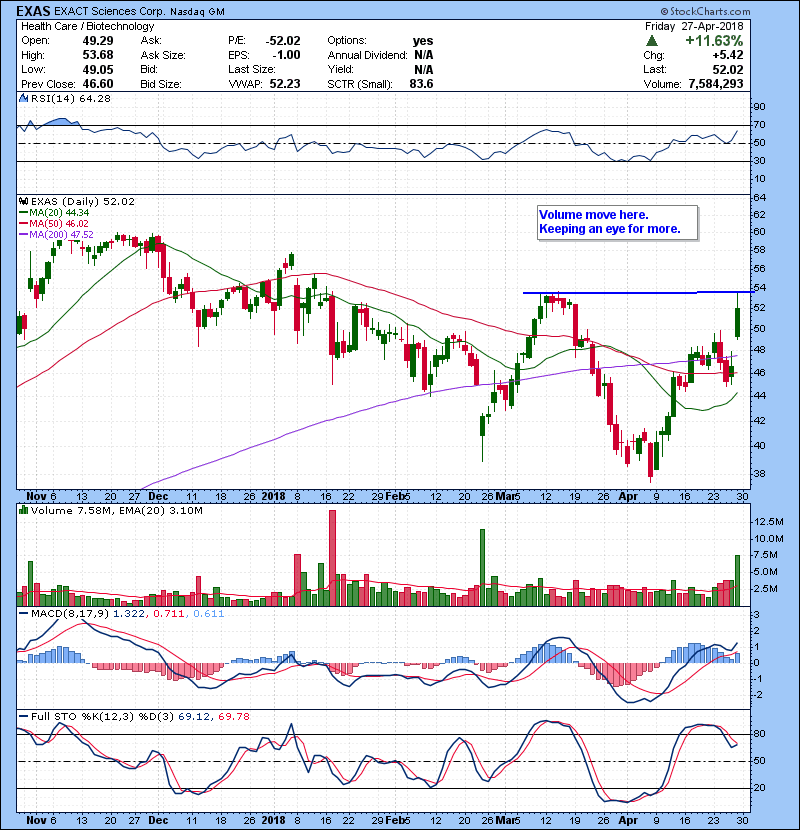Click the volume bars icon beside Volume 7.58M

23,510
